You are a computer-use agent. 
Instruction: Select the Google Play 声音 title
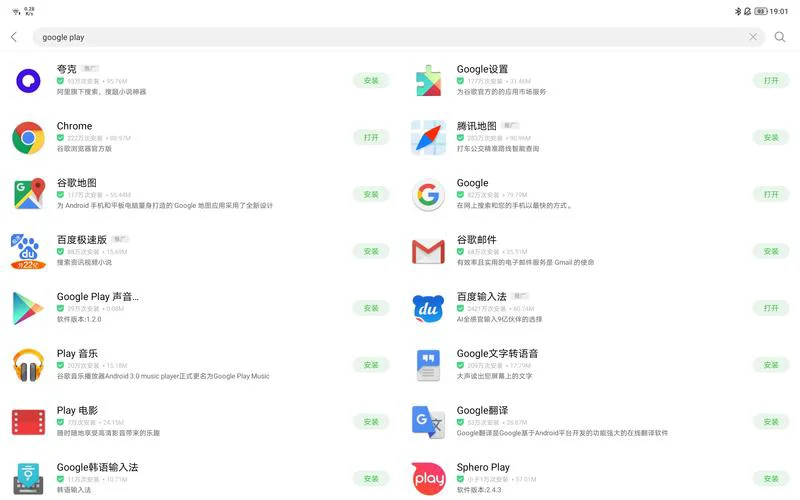(x=97, y=297)
